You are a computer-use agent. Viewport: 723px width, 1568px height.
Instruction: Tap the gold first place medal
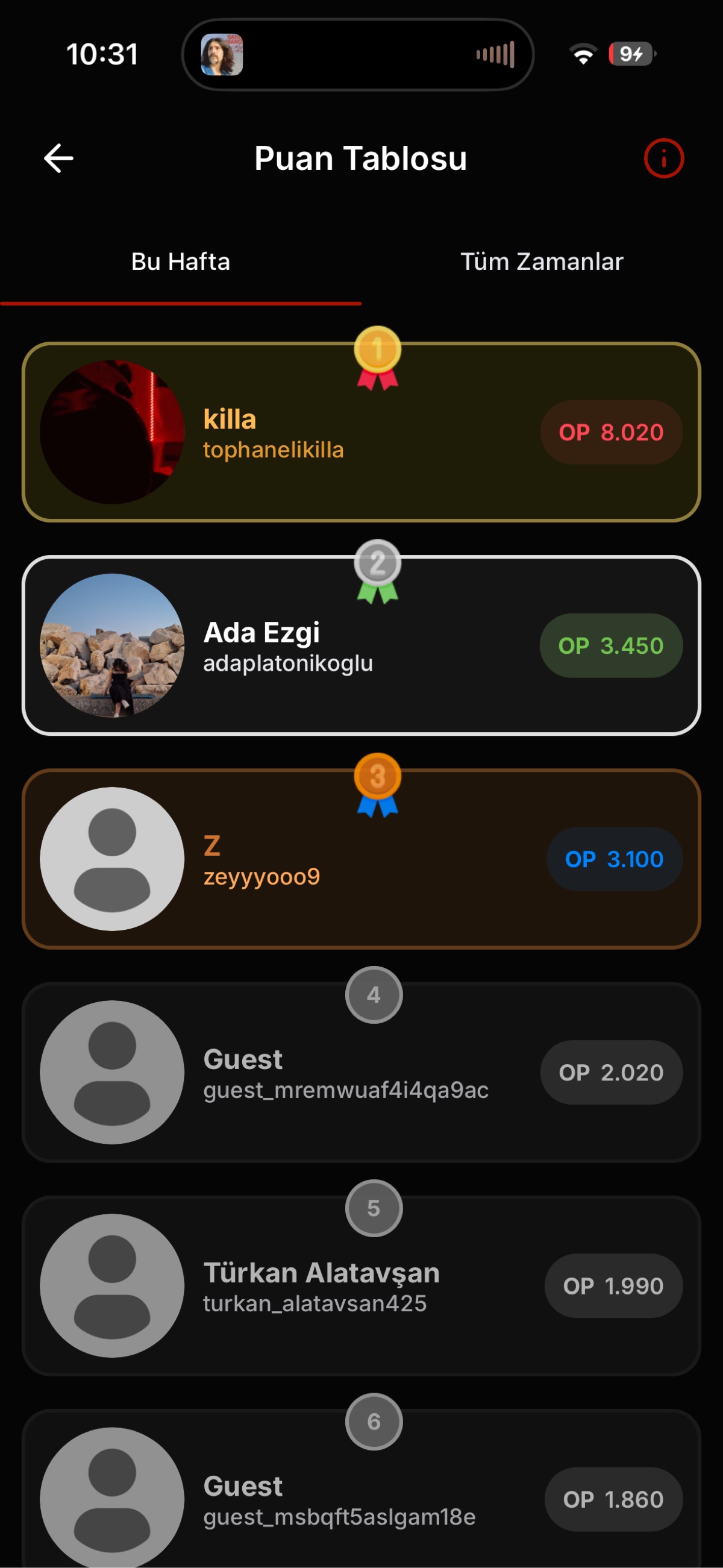tap(377, 358)
